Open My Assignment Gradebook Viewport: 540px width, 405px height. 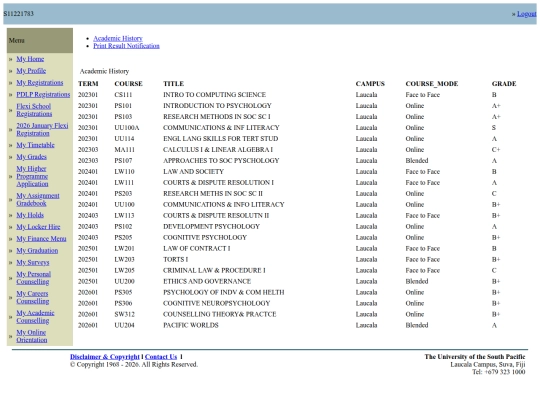tap(38, 199)
